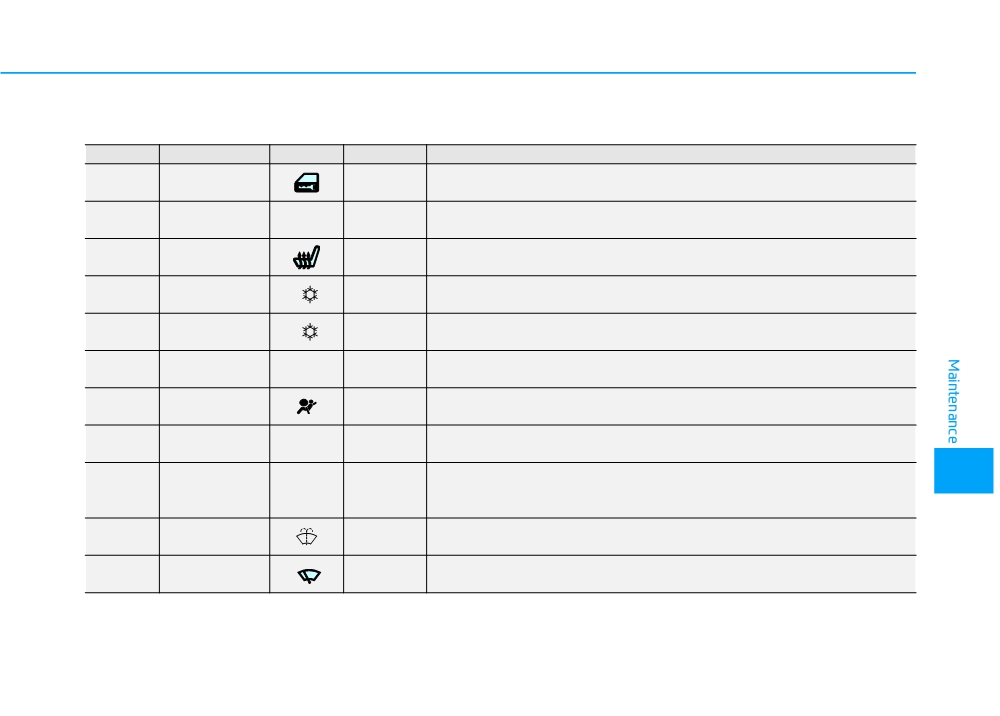Image resolution: width=1000 pixels, height=716 pixels.
Task: Click the wide header cell above description column
Action: pyautogui.click(x=672, y=154)
